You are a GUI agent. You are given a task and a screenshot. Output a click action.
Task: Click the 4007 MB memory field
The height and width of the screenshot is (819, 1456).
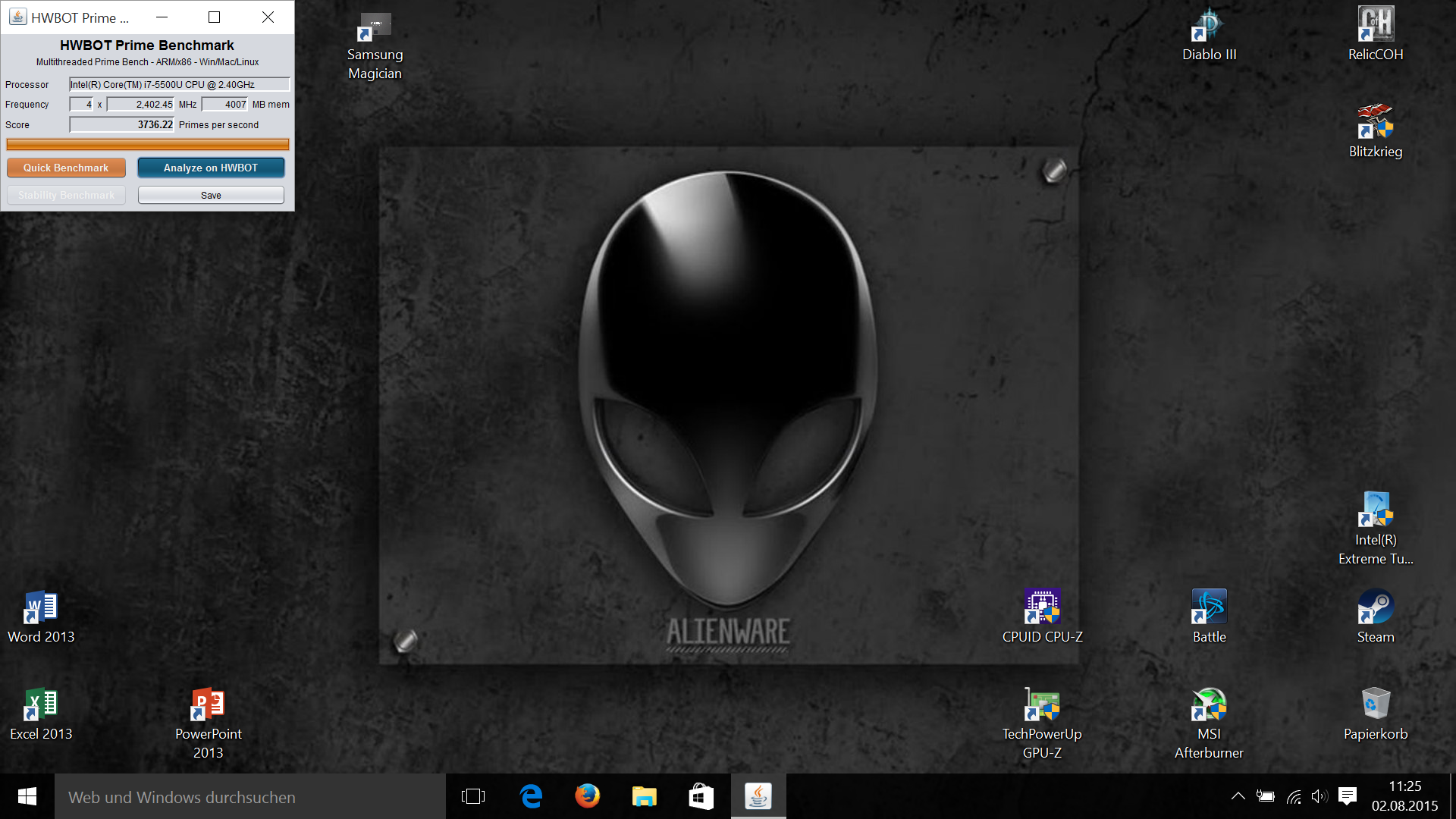pyautogui.click(x=224, y=105)
